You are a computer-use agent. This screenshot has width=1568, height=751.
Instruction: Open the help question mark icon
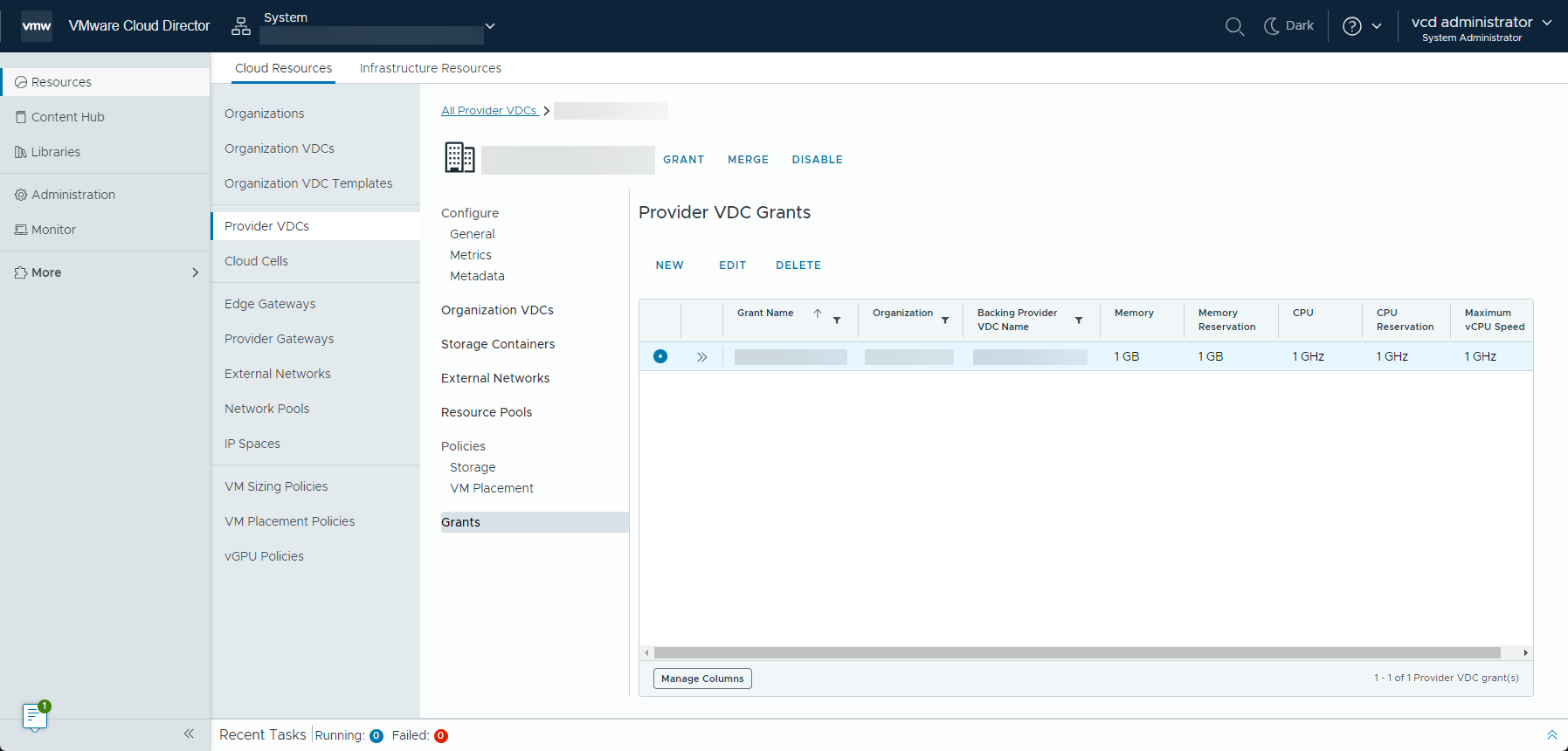(x=1352, y=26)
